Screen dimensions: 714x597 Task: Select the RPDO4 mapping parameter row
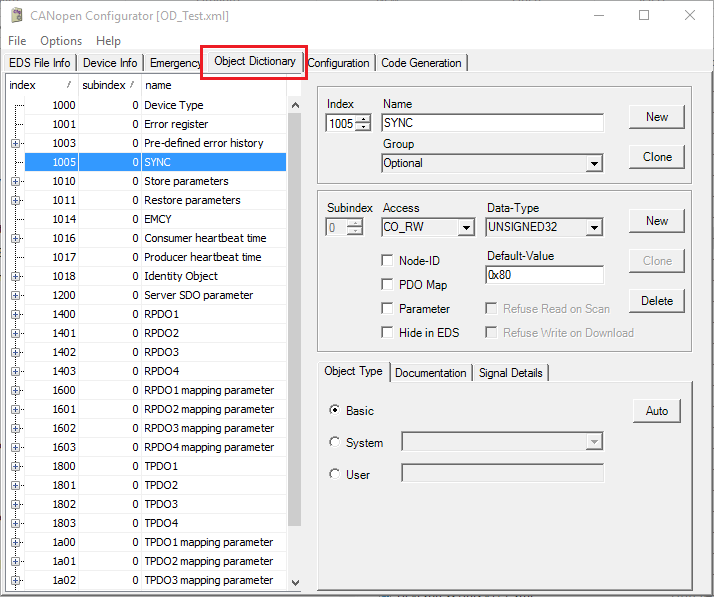(155, 447)
